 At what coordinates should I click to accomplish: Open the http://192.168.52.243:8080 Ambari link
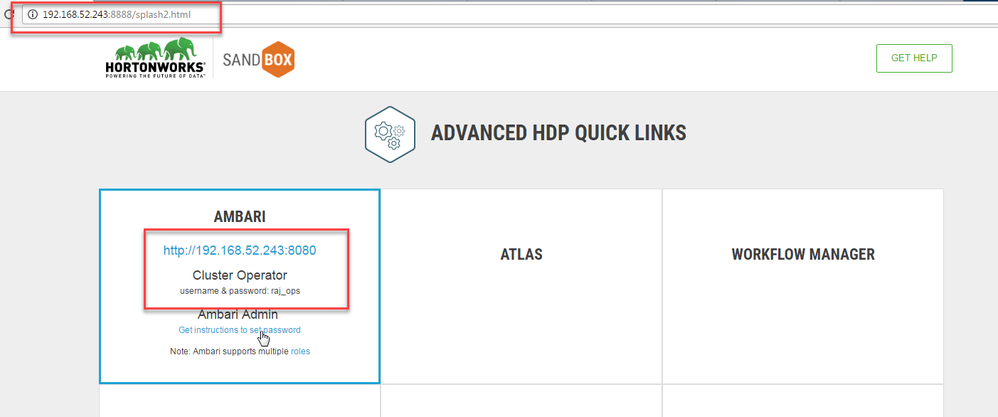pyautogui.click(x=239, y=251)
